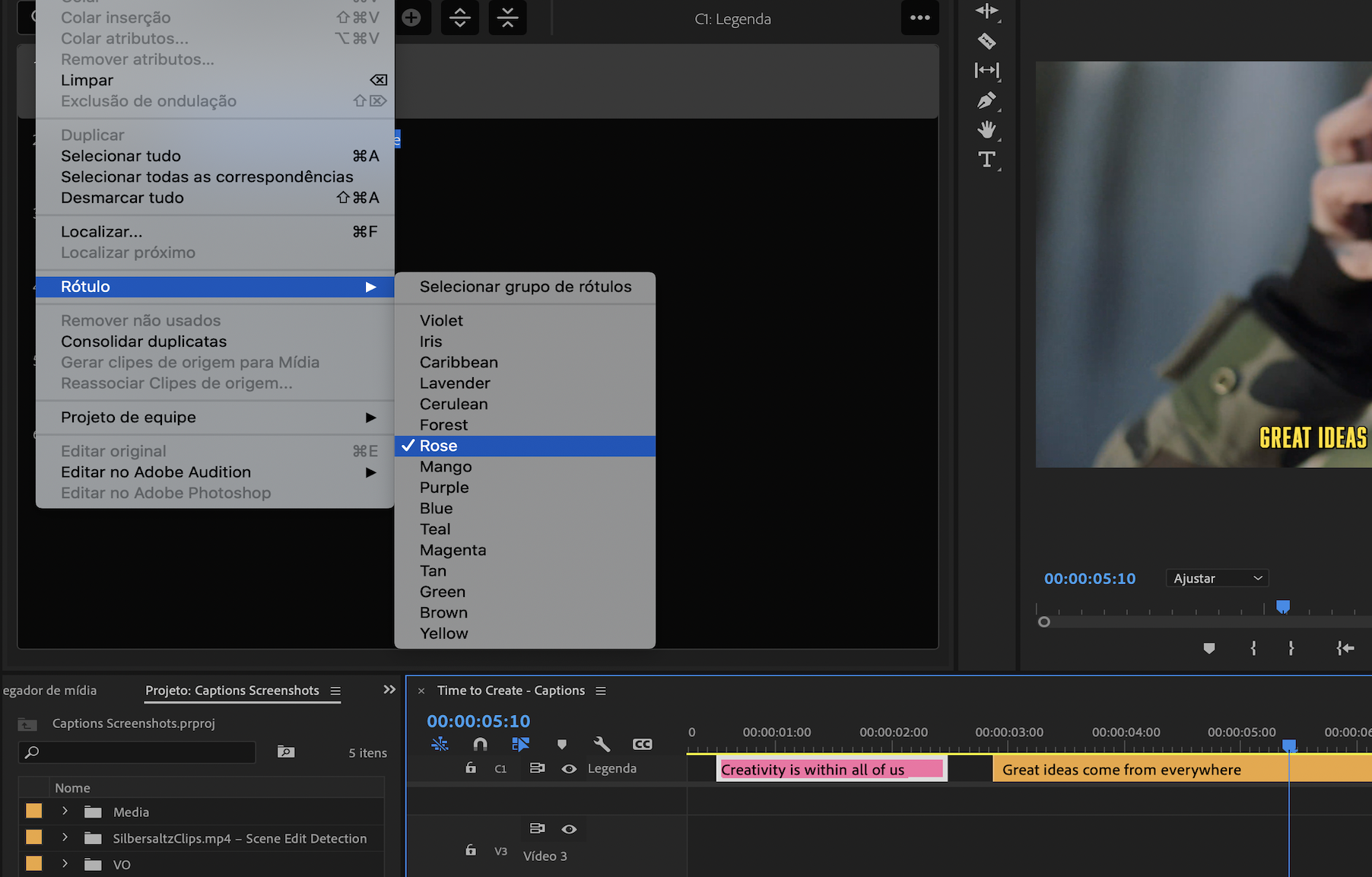The image size is (1372, 877).
Task: Select the Razor tool
Action: point(986,41)
